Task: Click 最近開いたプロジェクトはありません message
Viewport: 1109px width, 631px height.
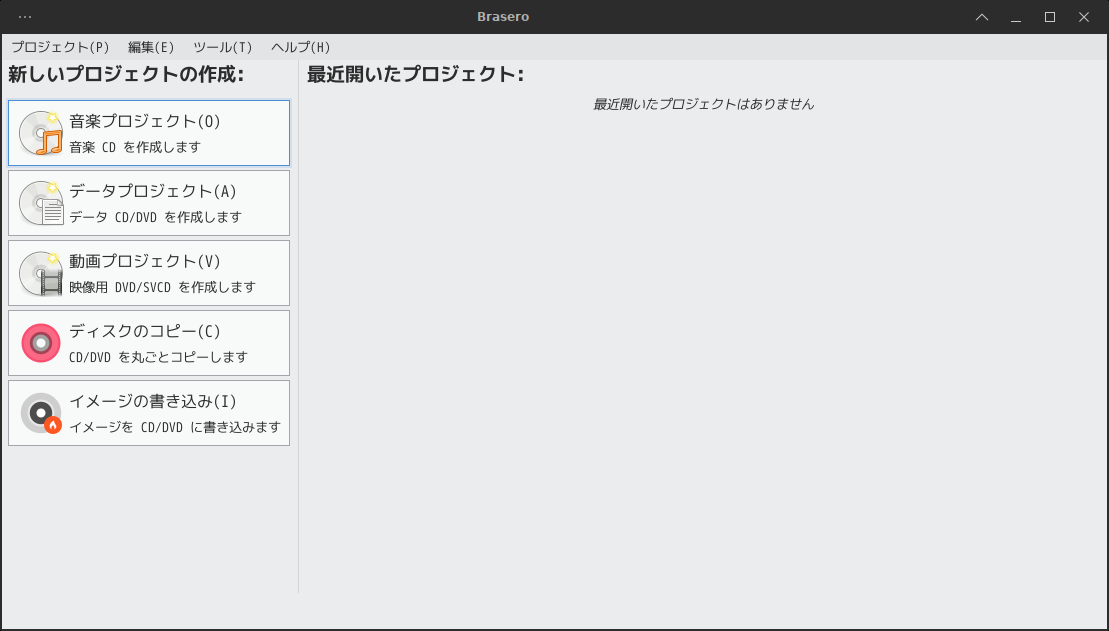Action: coord(703,105)
